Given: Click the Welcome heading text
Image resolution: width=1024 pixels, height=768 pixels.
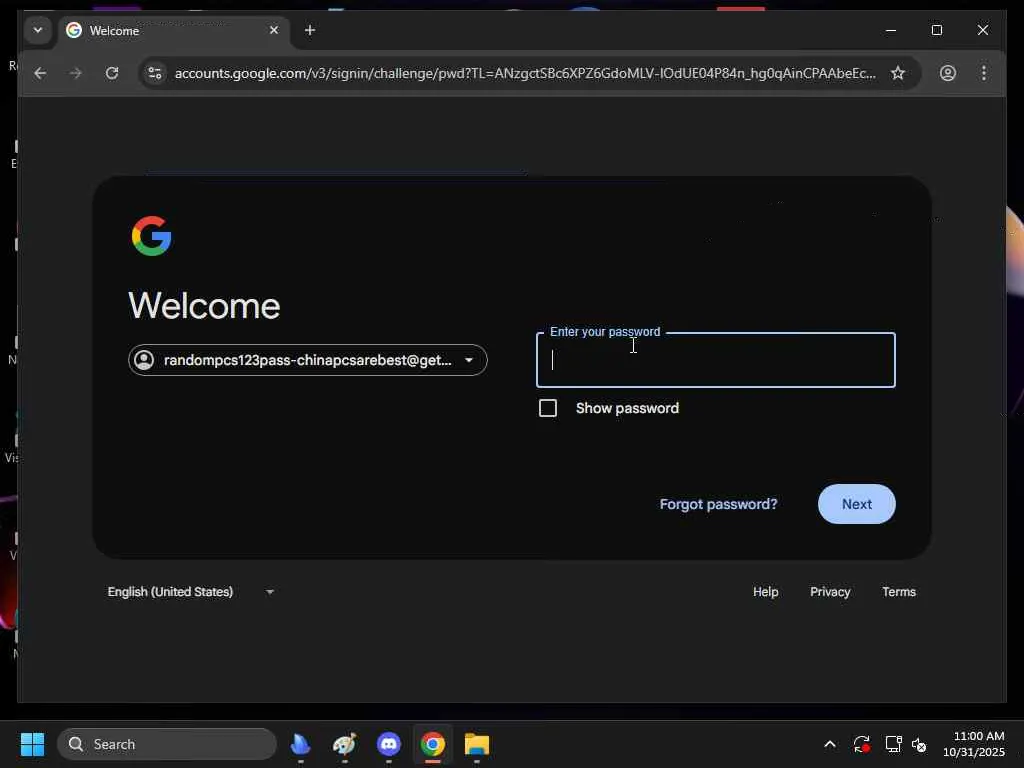Looking at the screenshot, I should pyautogui.click(x=204, y=305).
